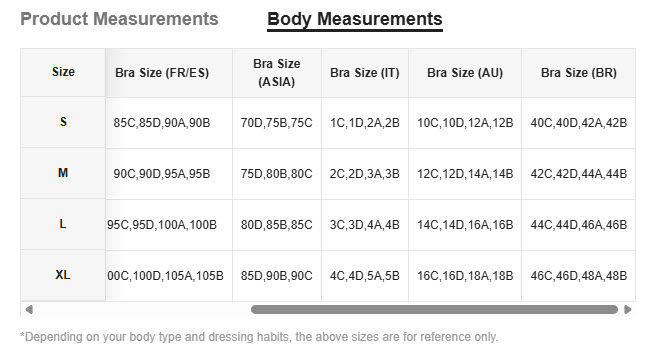
Task: Click the left scroll arrow of the table
Action: [29, 310]
